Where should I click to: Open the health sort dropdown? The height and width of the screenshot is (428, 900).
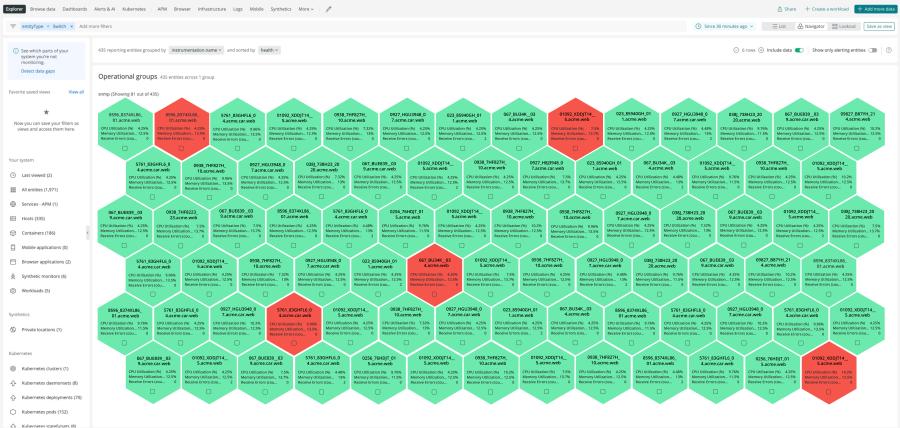(x=269, y=49)
